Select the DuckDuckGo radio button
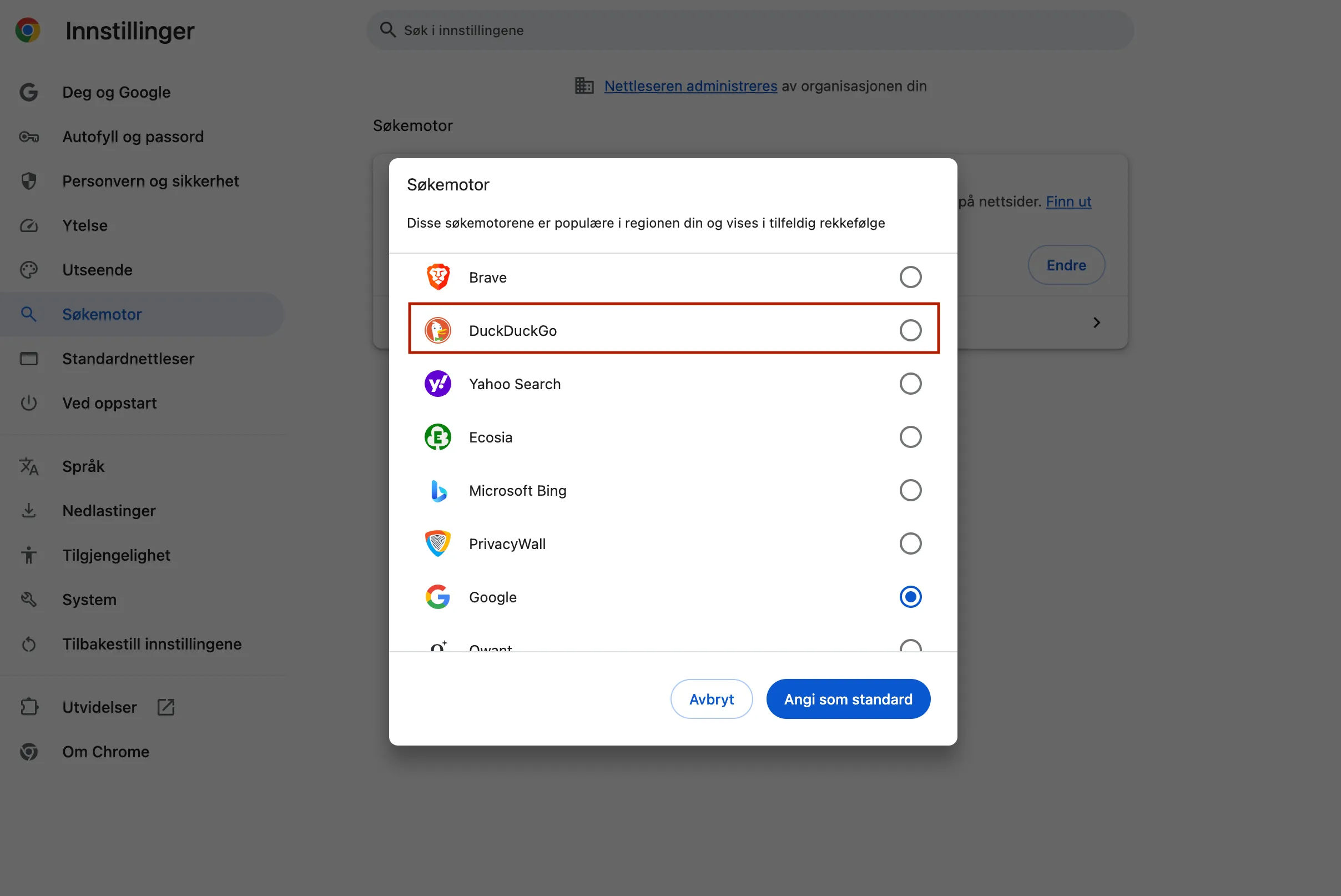 coord(910,330)
